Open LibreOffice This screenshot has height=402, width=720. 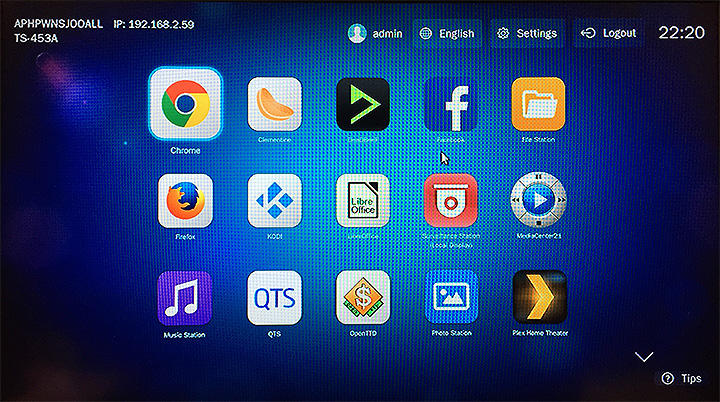pos(362,200)
